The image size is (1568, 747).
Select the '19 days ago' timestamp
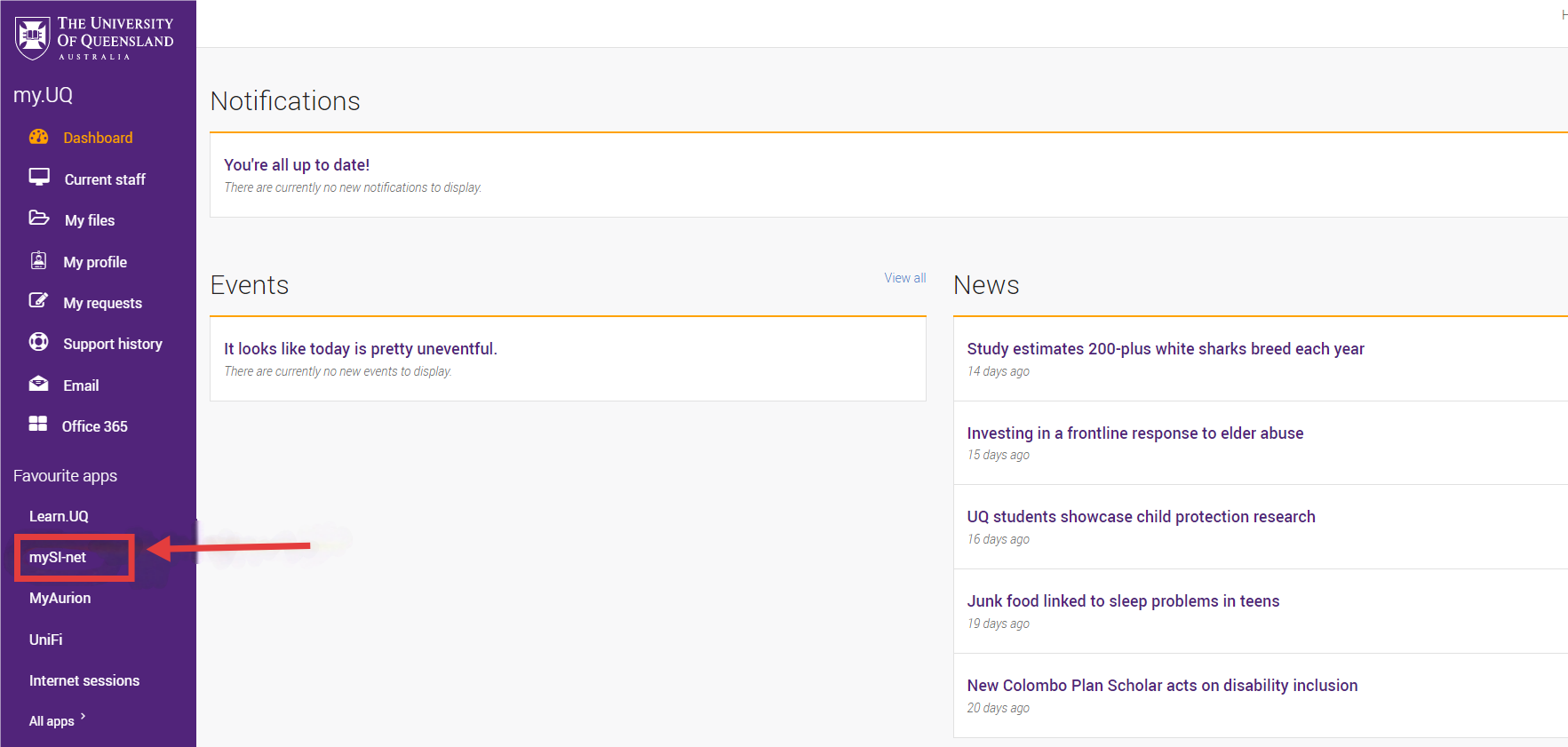[x=999, y=624]
